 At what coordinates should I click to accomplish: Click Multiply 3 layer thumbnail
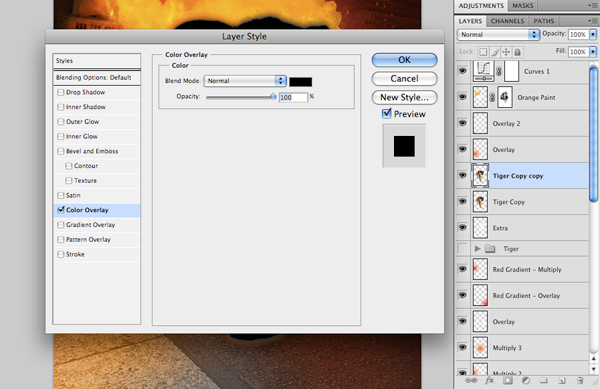480,347
